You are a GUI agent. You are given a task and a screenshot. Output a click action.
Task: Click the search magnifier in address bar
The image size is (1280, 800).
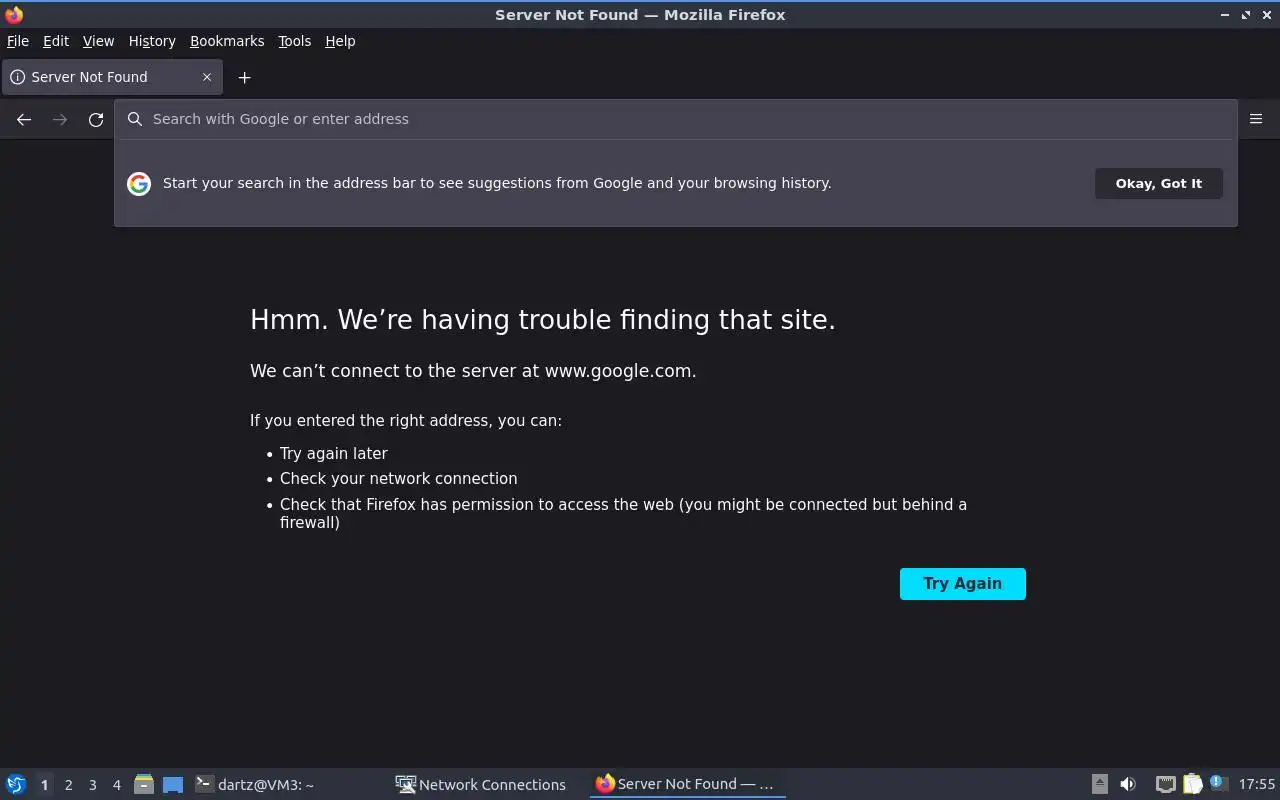coord(135,119)
